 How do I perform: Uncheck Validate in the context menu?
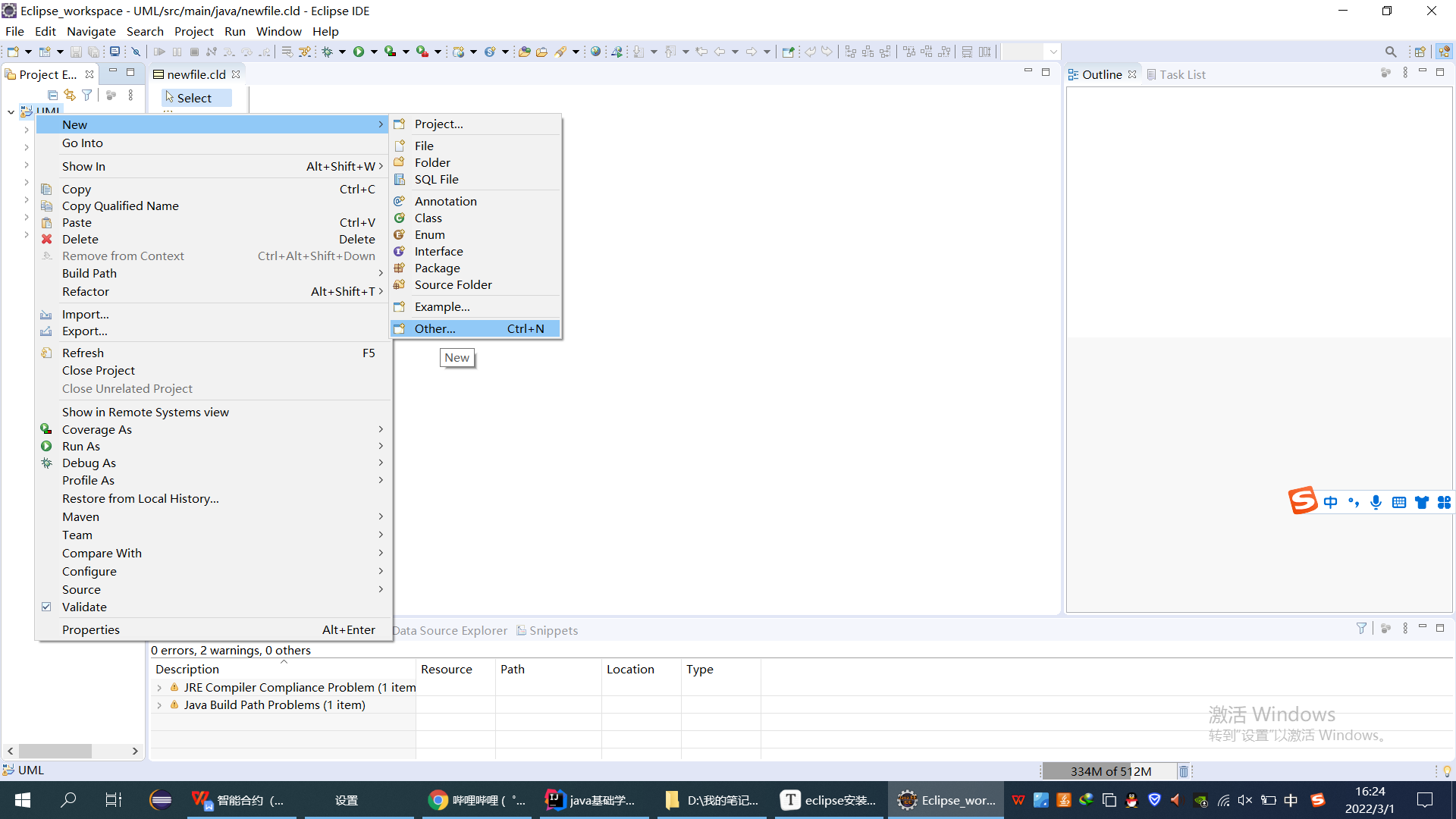[x=84, y=607]
